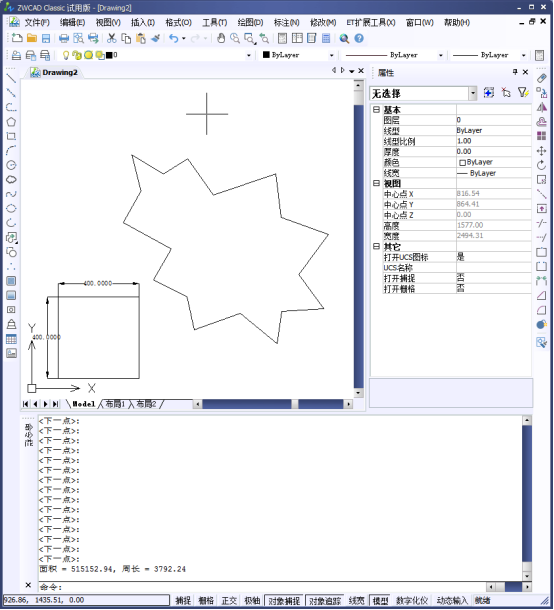Select the Circle draw tool
The image size is (554, 610).
coord(11,165)
